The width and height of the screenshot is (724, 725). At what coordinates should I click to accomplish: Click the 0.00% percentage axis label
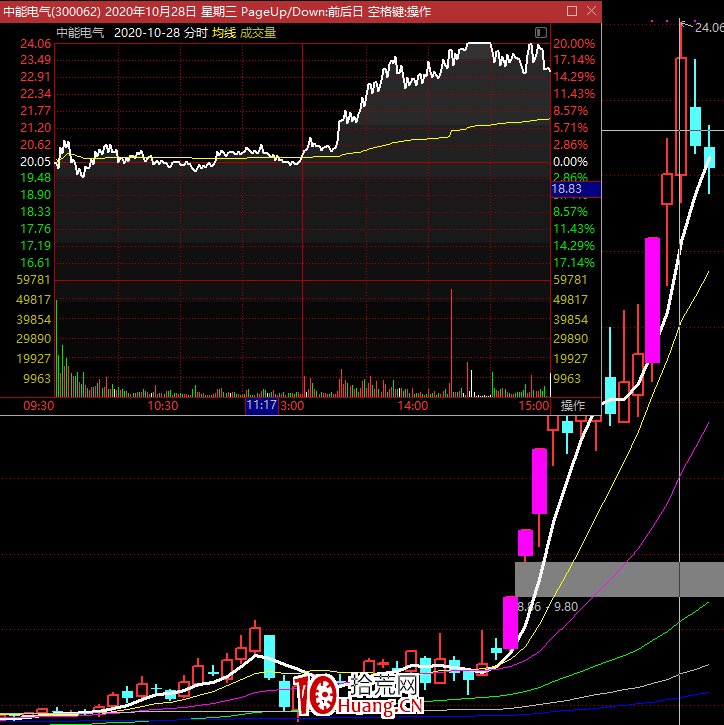(x=571, y=162)
